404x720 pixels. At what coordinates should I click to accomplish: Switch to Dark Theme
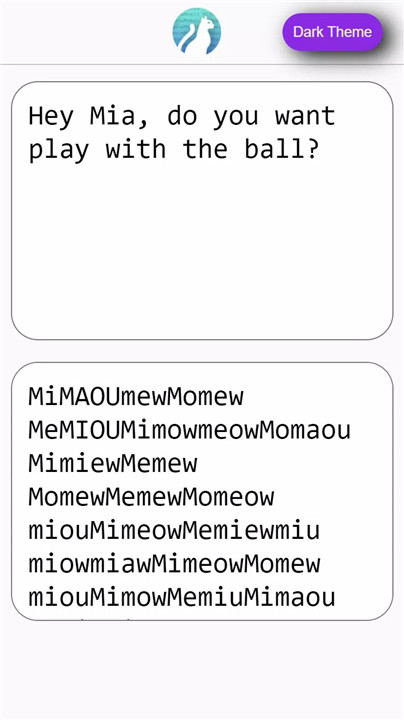pyautogui.click(x=332, y=32)
